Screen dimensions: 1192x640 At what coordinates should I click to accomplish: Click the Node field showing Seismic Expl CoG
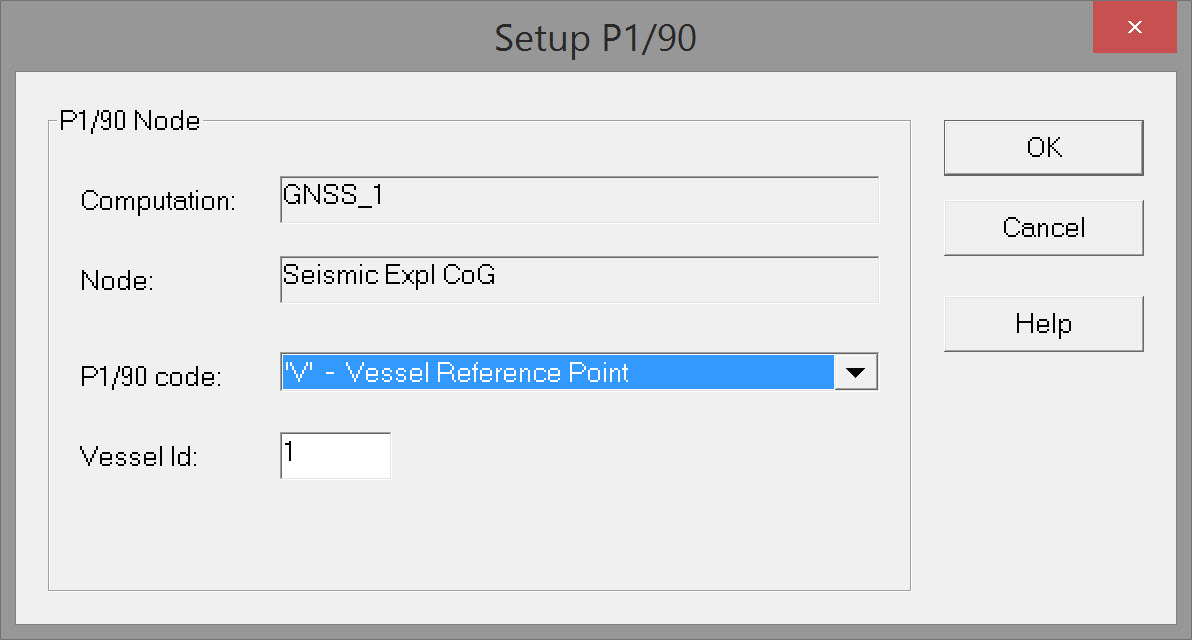click(x=579, y=280)
